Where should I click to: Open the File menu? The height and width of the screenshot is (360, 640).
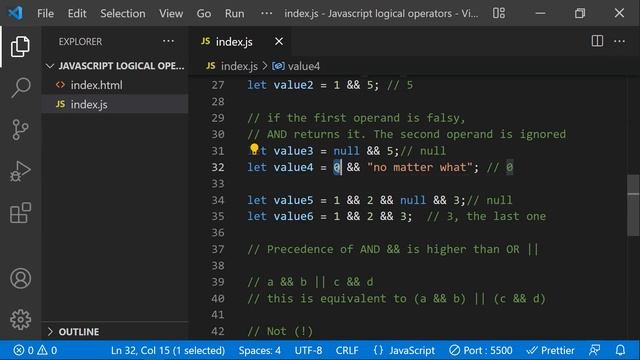(x=45, y=13)
